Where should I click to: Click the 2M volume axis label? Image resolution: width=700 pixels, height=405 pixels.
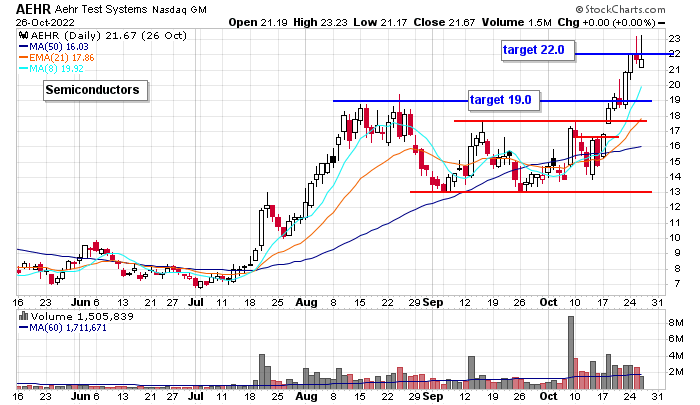tap(675, 372)
